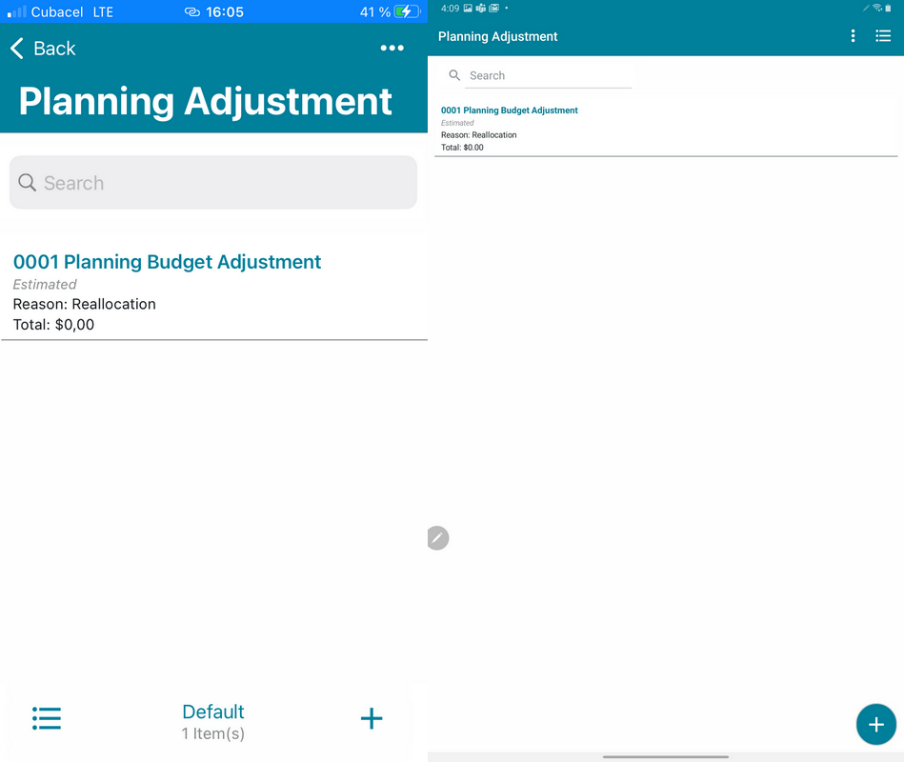Open 0001 Planning Budget Adjustment in large text
This screenshot has width=904, height=762.
pyautogui.click(x=167, y=262)
